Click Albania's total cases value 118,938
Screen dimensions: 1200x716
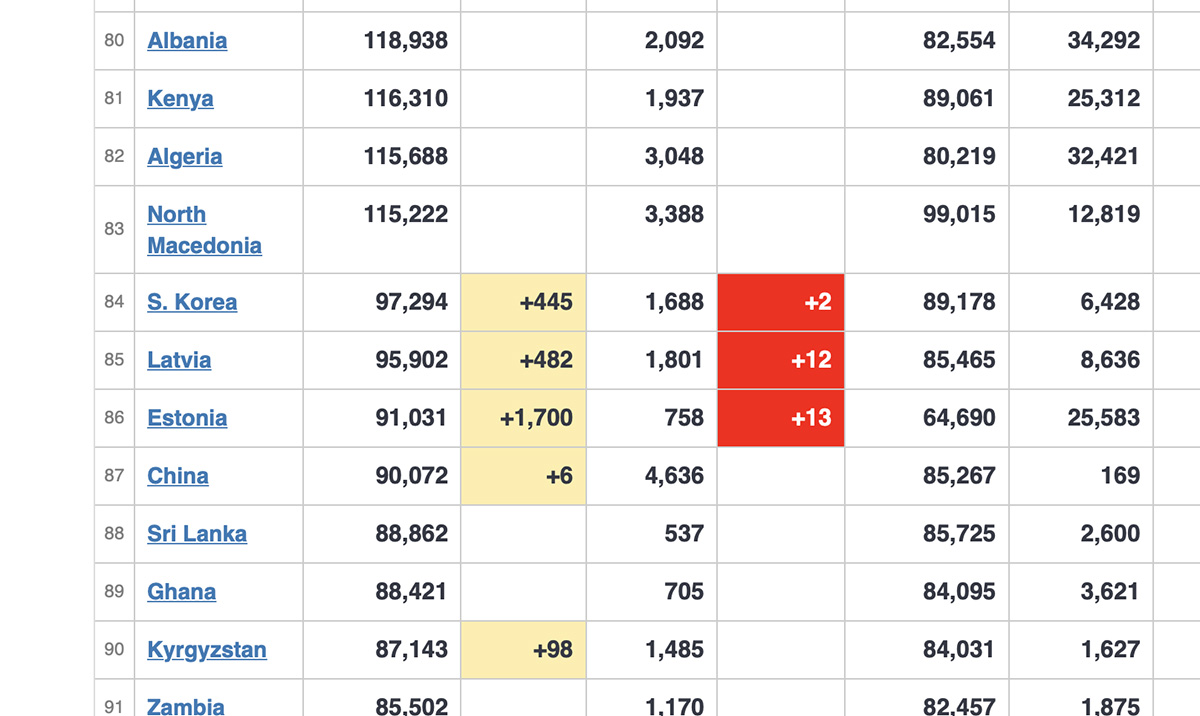tap(411, 41)
